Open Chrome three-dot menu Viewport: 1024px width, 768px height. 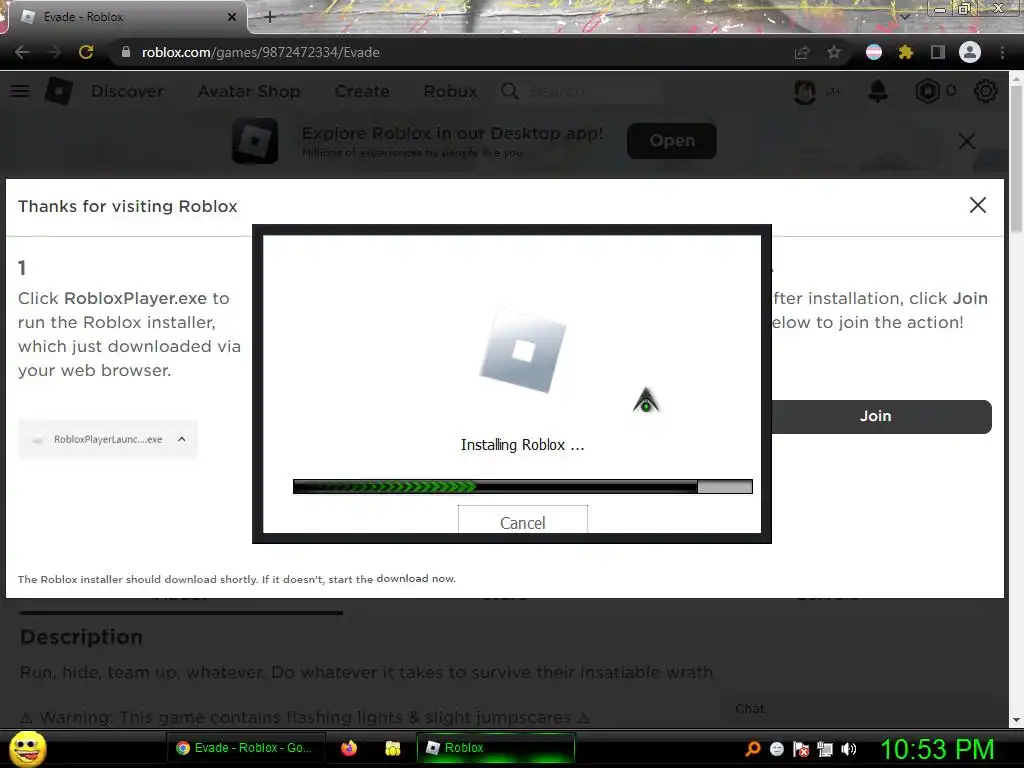(x=1002, y=52)
